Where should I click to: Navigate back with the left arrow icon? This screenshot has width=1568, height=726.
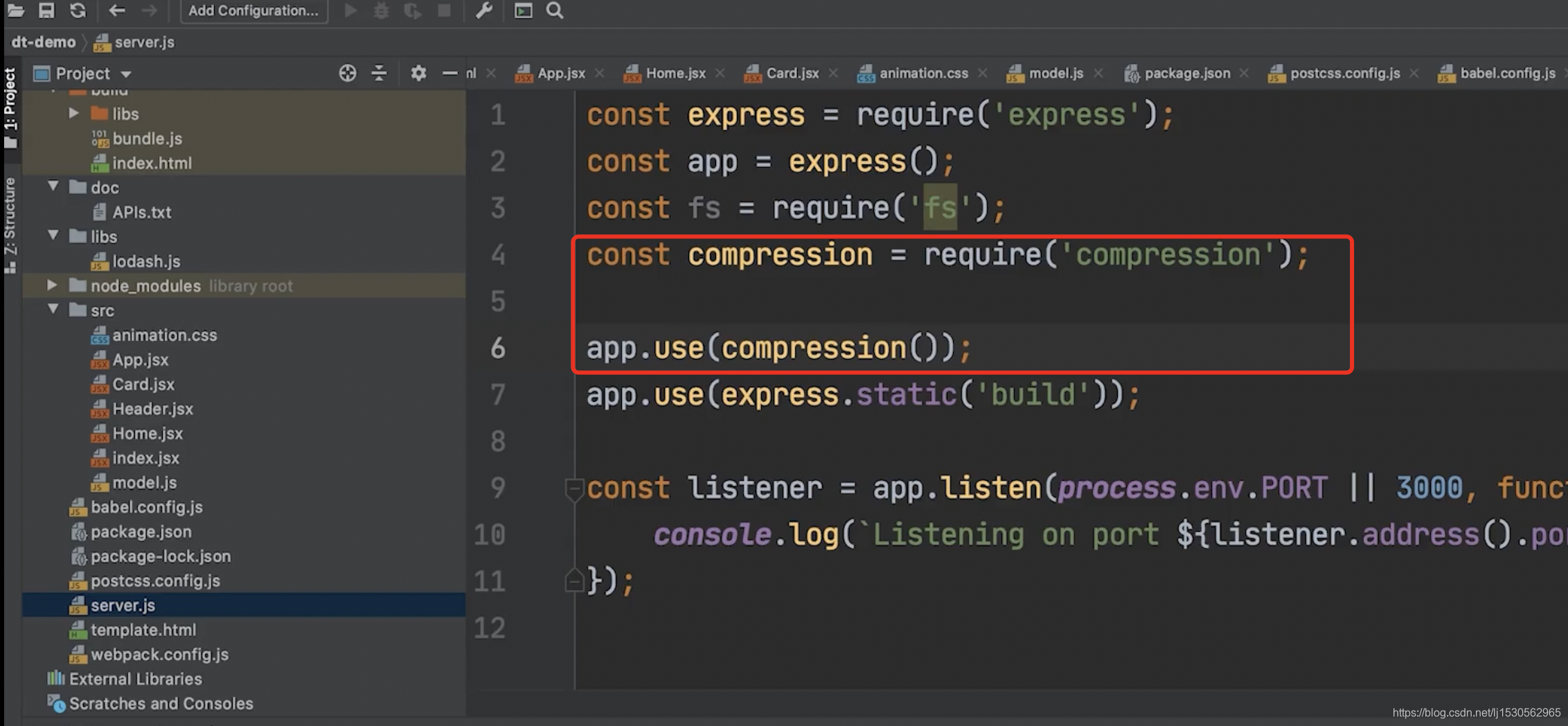click(x=116, y=10)
